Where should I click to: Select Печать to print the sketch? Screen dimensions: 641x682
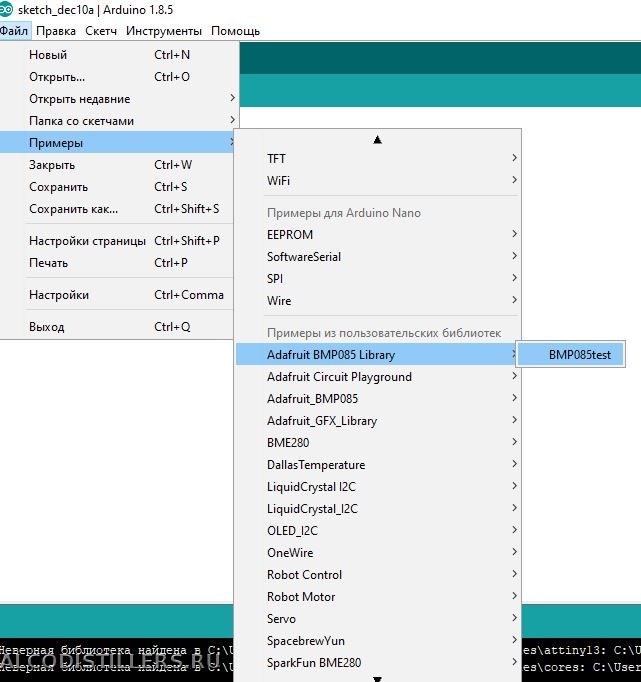pyautogui.click(x=48, y=263)
